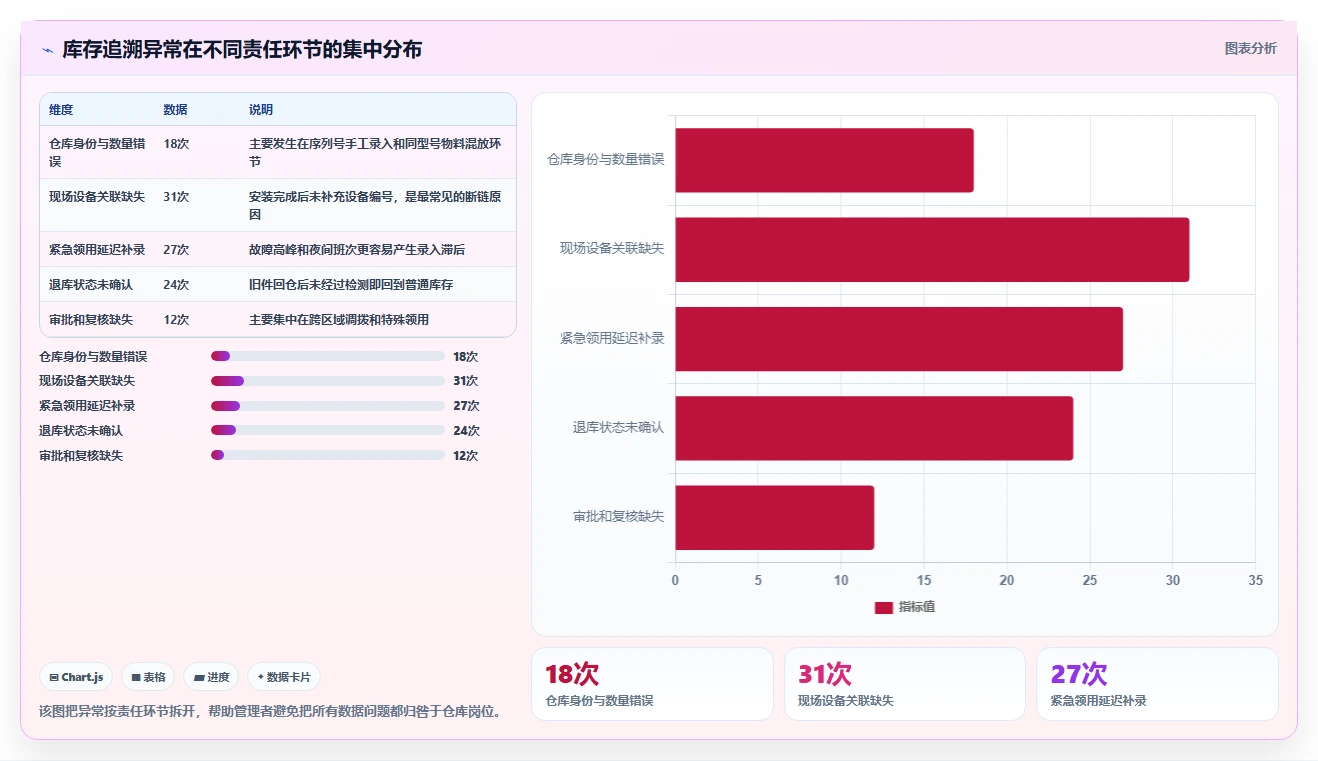Click the icon beside the 库存追溯异常 title
The width and height of the screenshot is (1318, 761).
[x=47, y=50]
